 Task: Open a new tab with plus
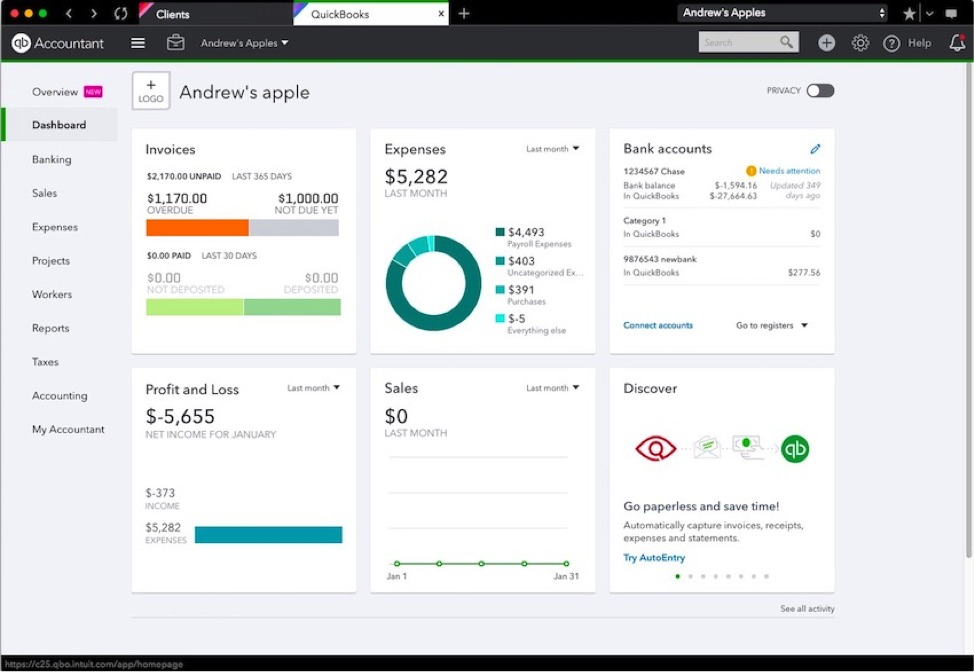[x=464, y=13]
